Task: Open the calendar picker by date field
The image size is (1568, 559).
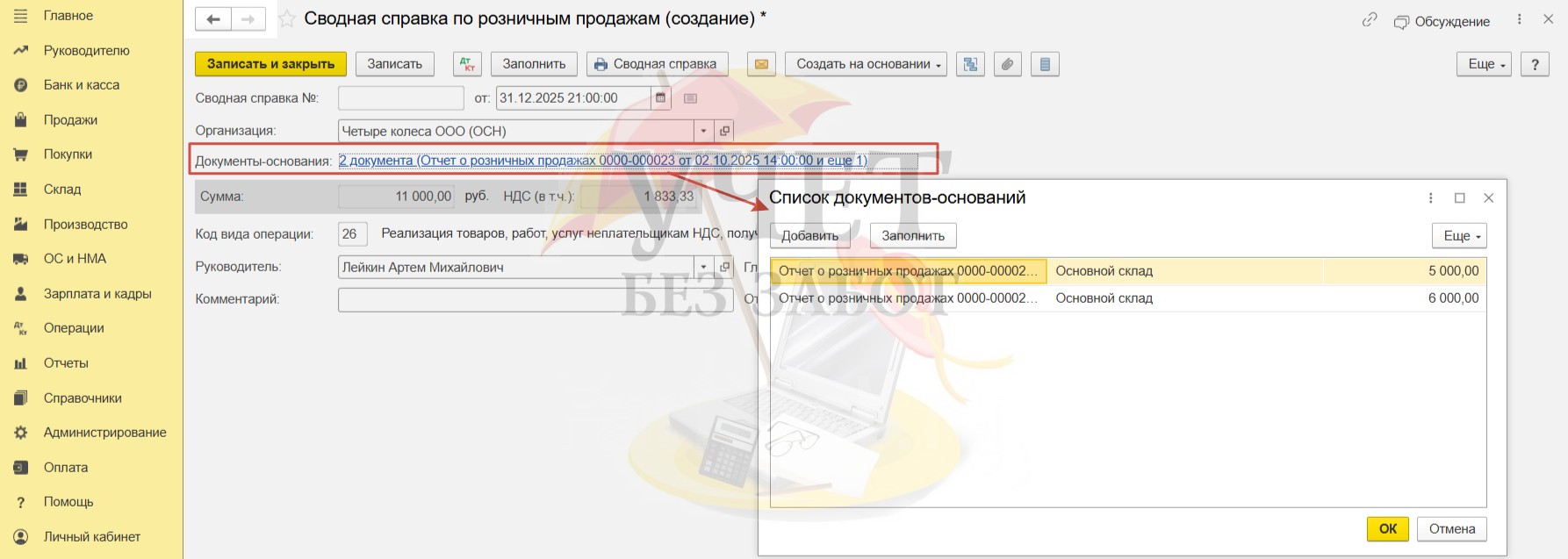Action: 661,98
